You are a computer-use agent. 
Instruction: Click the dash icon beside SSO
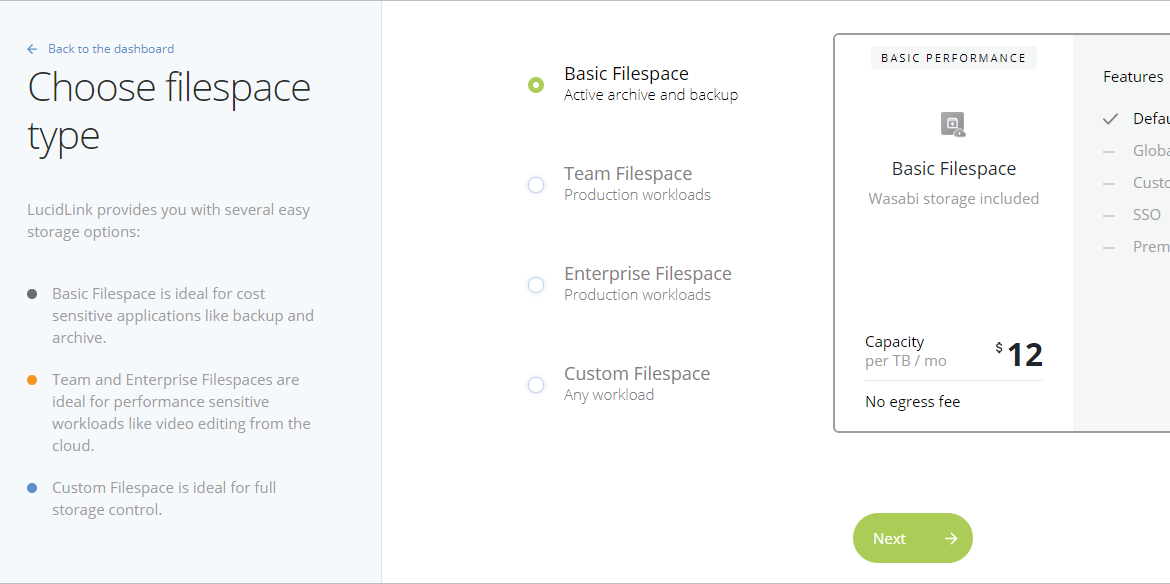[1109, 216]
